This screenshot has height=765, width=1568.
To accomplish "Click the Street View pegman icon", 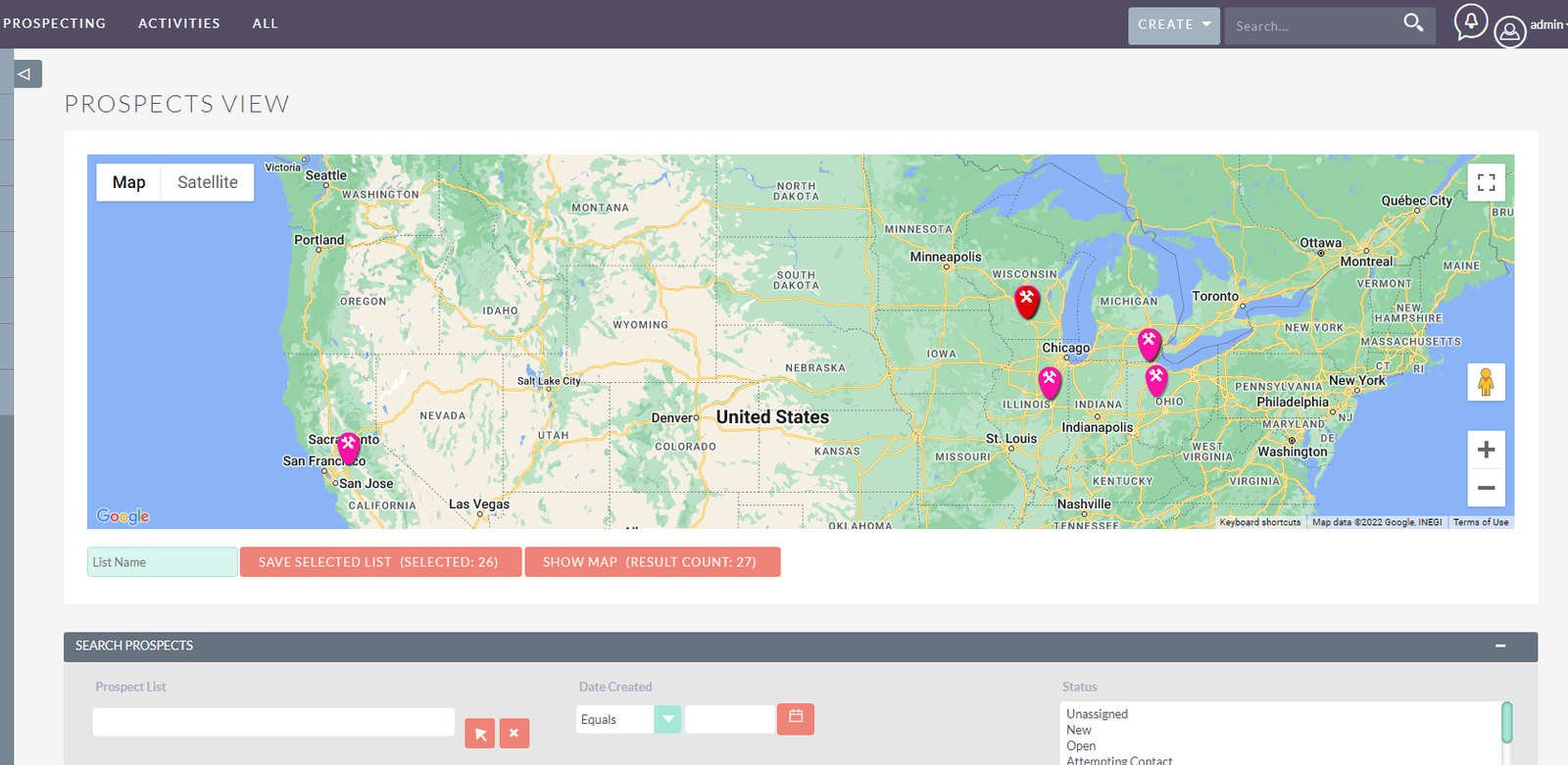I will (1486, 382).
